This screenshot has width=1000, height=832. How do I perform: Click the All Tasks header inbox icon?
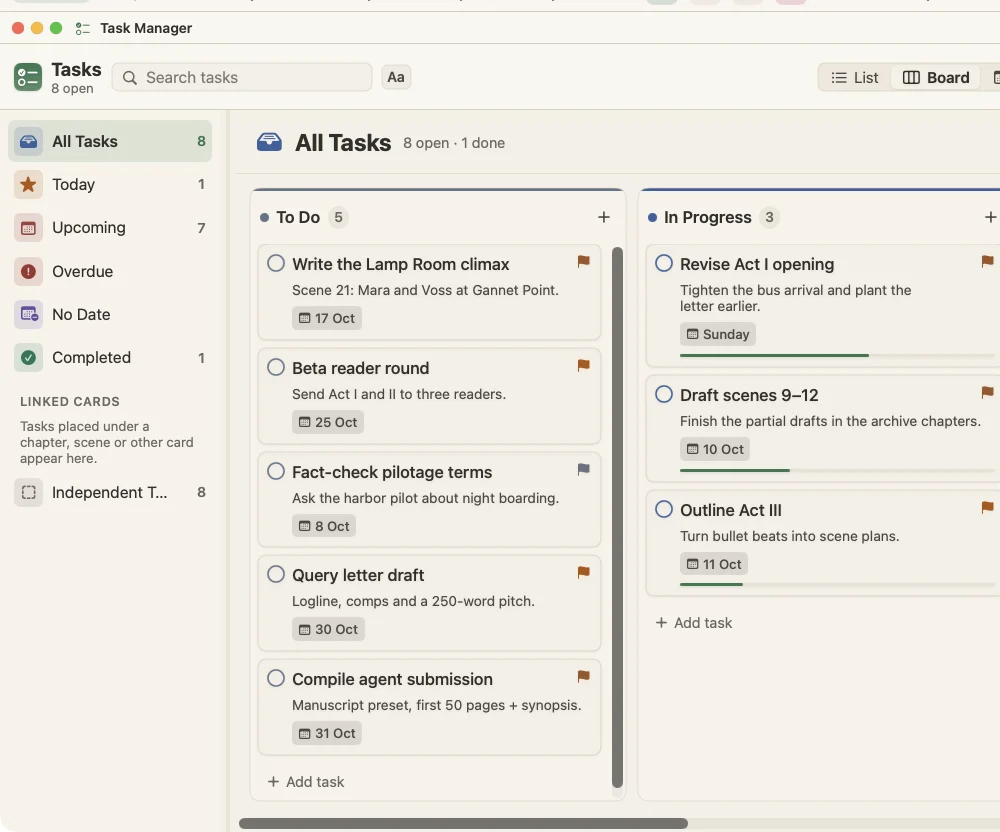[269, 142]
